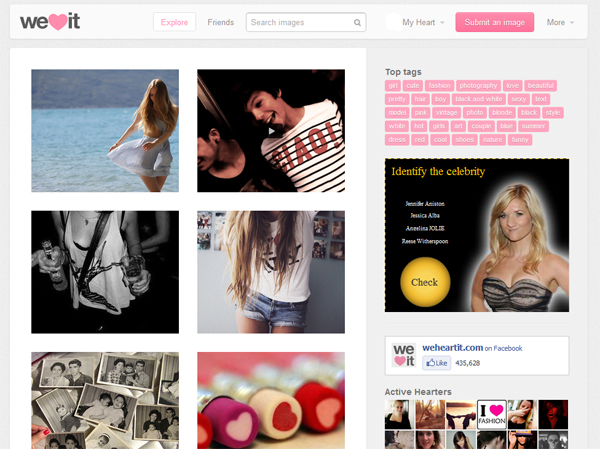Focus the Search images field
The image size is (600, 449).
point(306,22)
